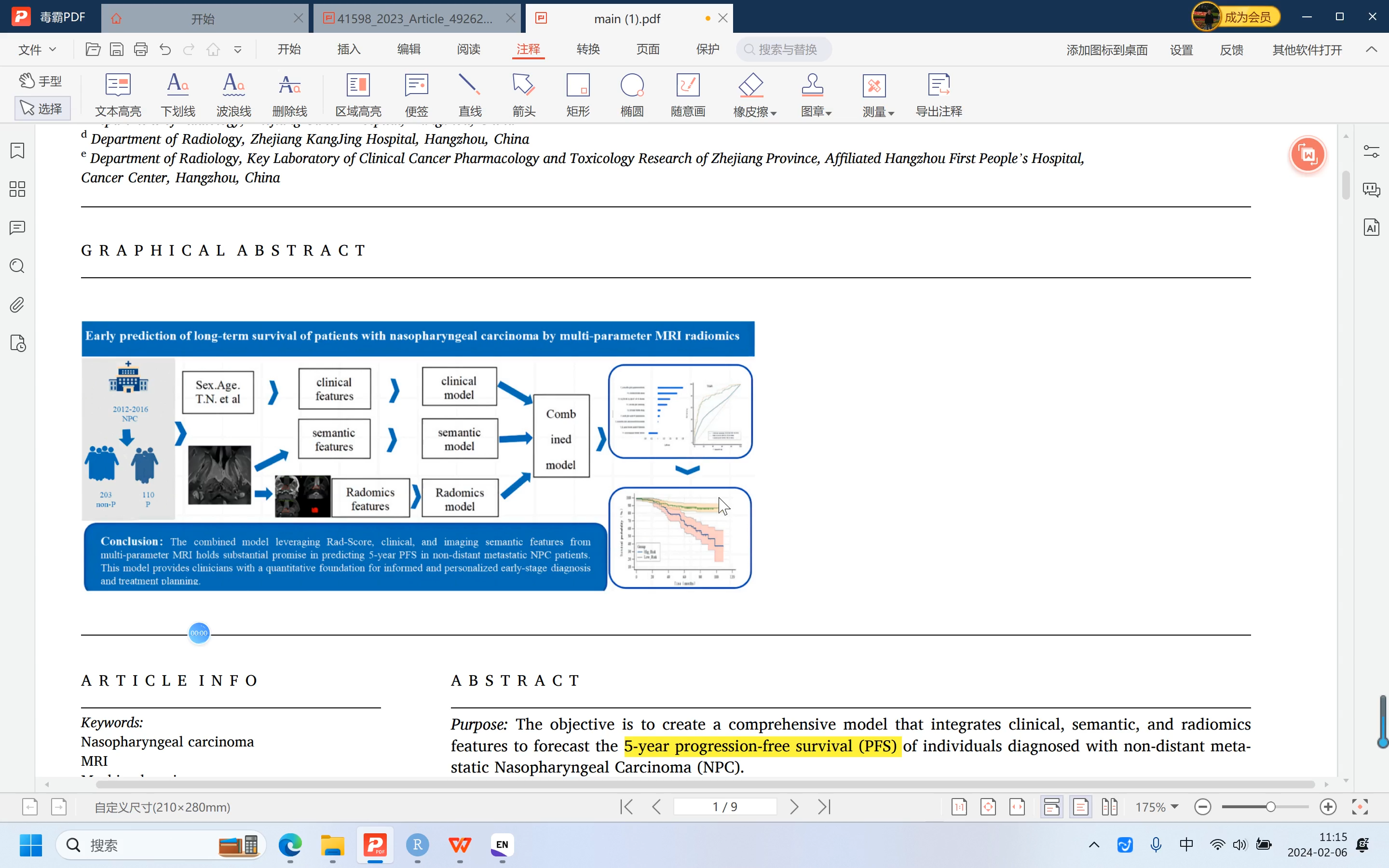
Task: Open the 插入 insert ribbon tab
Action: pyautogui.click(x=348, y=49)
